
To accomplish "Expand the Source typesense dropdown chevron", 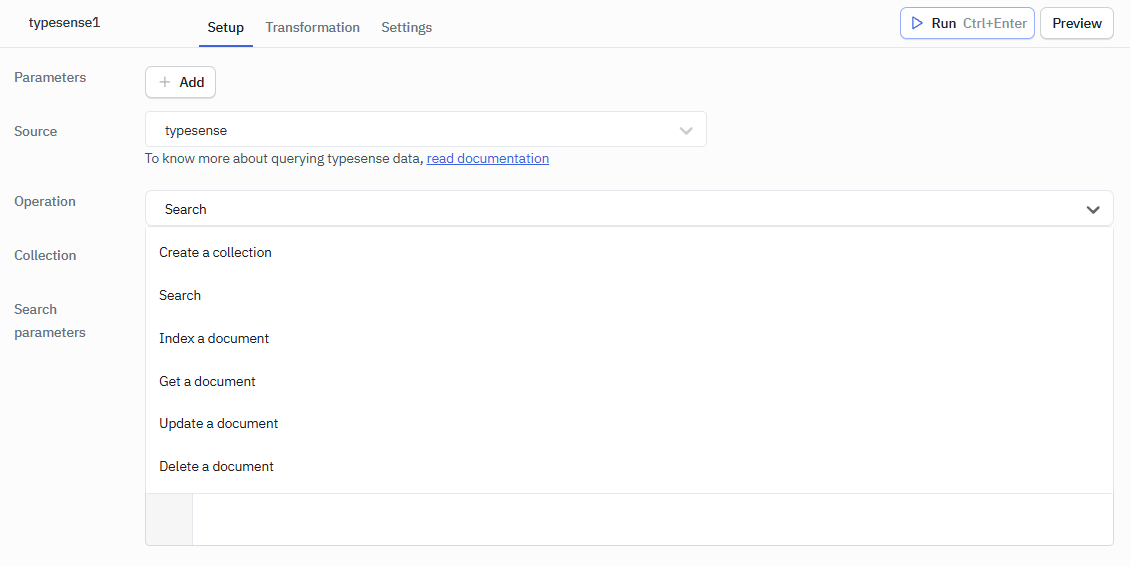I will click(686, 131).
